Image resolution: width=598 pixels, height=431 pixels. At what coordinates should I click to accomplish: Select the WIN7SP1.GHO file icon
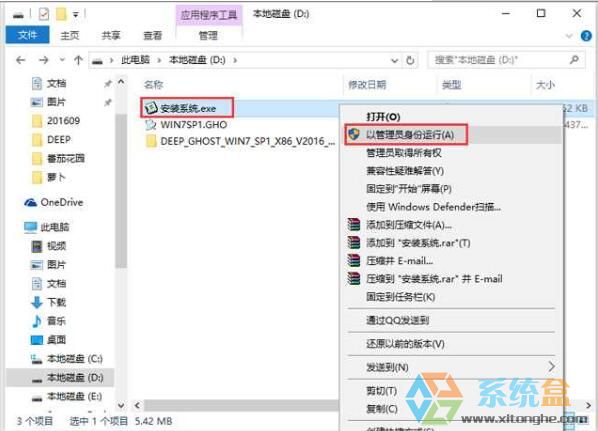click(x=151, y=125)
